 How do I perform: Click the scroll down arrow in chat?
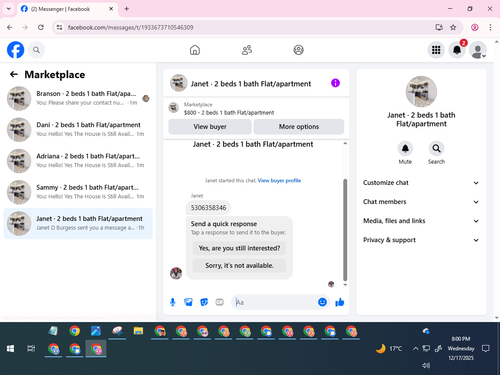[345, 285]
